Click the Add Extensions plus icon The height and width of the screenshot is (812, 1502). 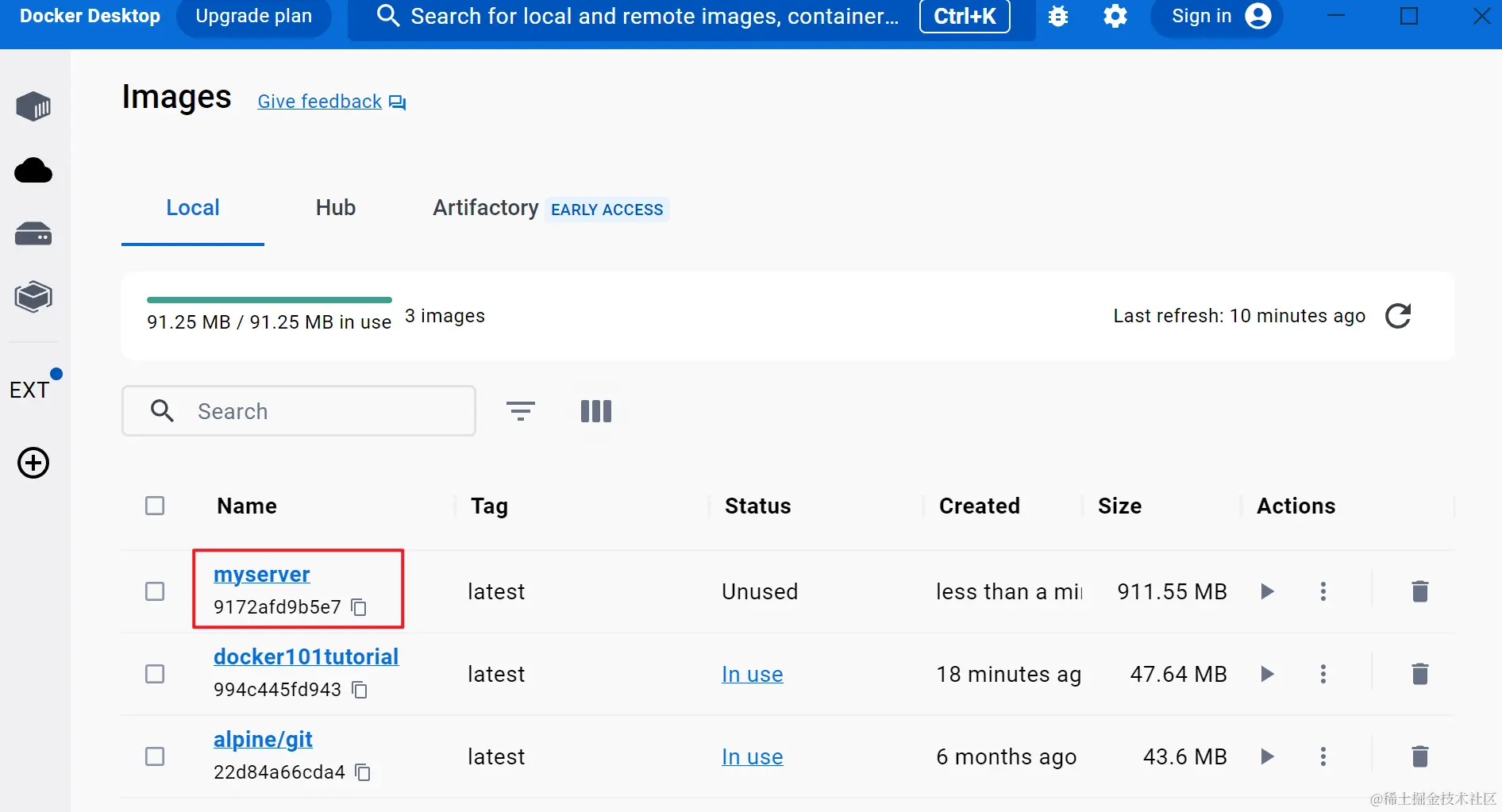click(x=33, y=463)
